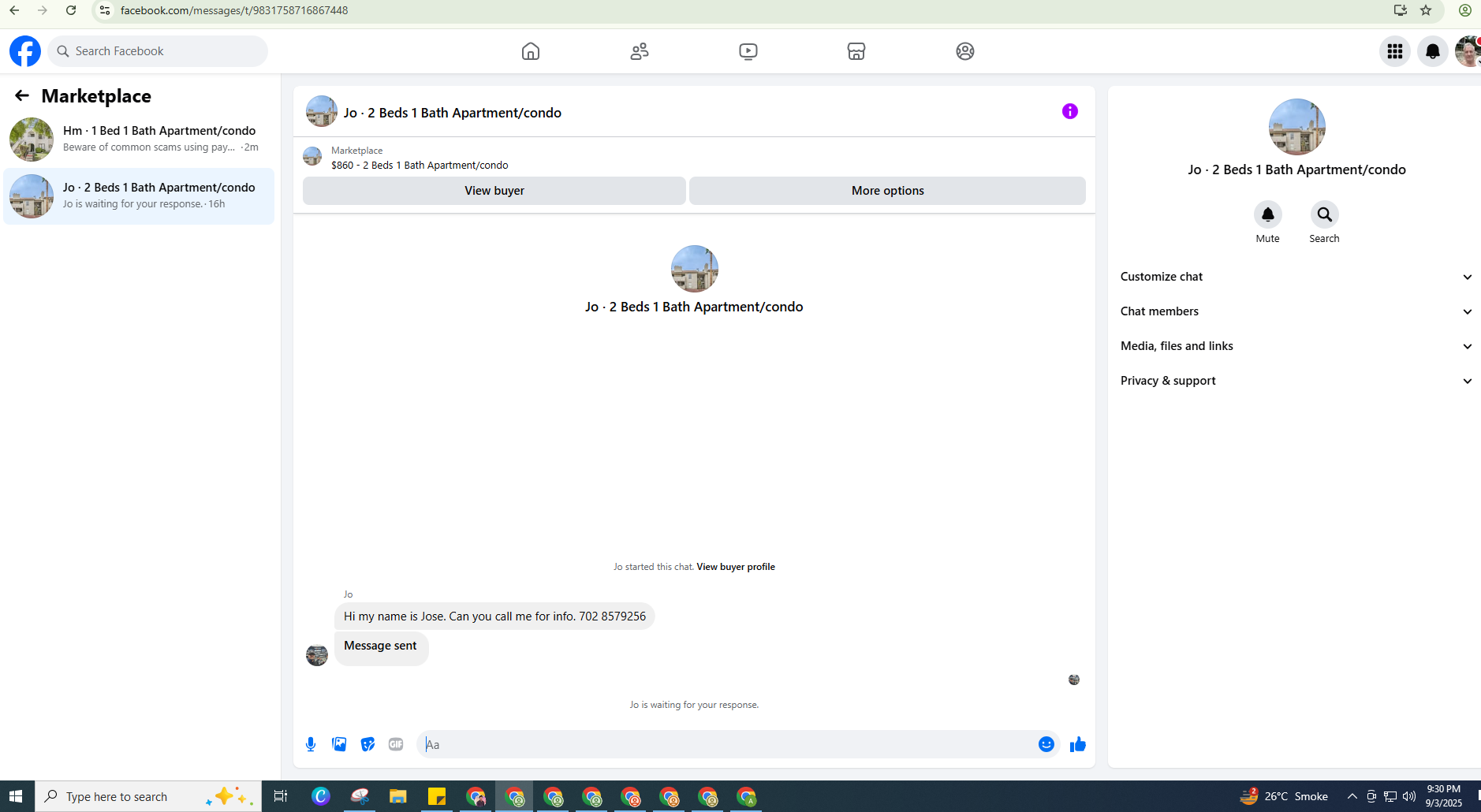Open Sticky Notes on taskbar

tap(436, 796)
